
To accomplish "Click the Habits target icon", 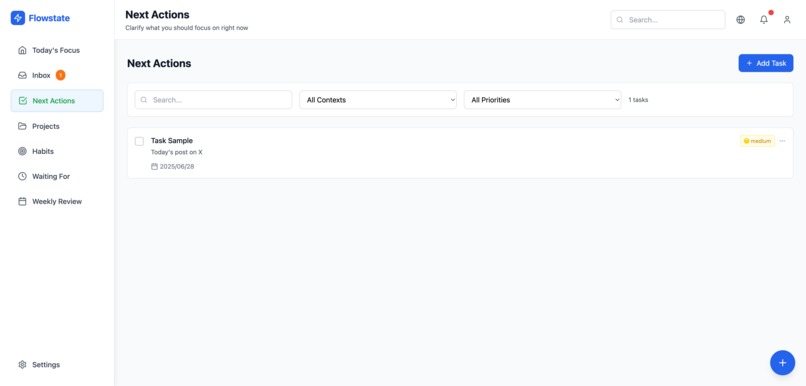I will 22,151.
